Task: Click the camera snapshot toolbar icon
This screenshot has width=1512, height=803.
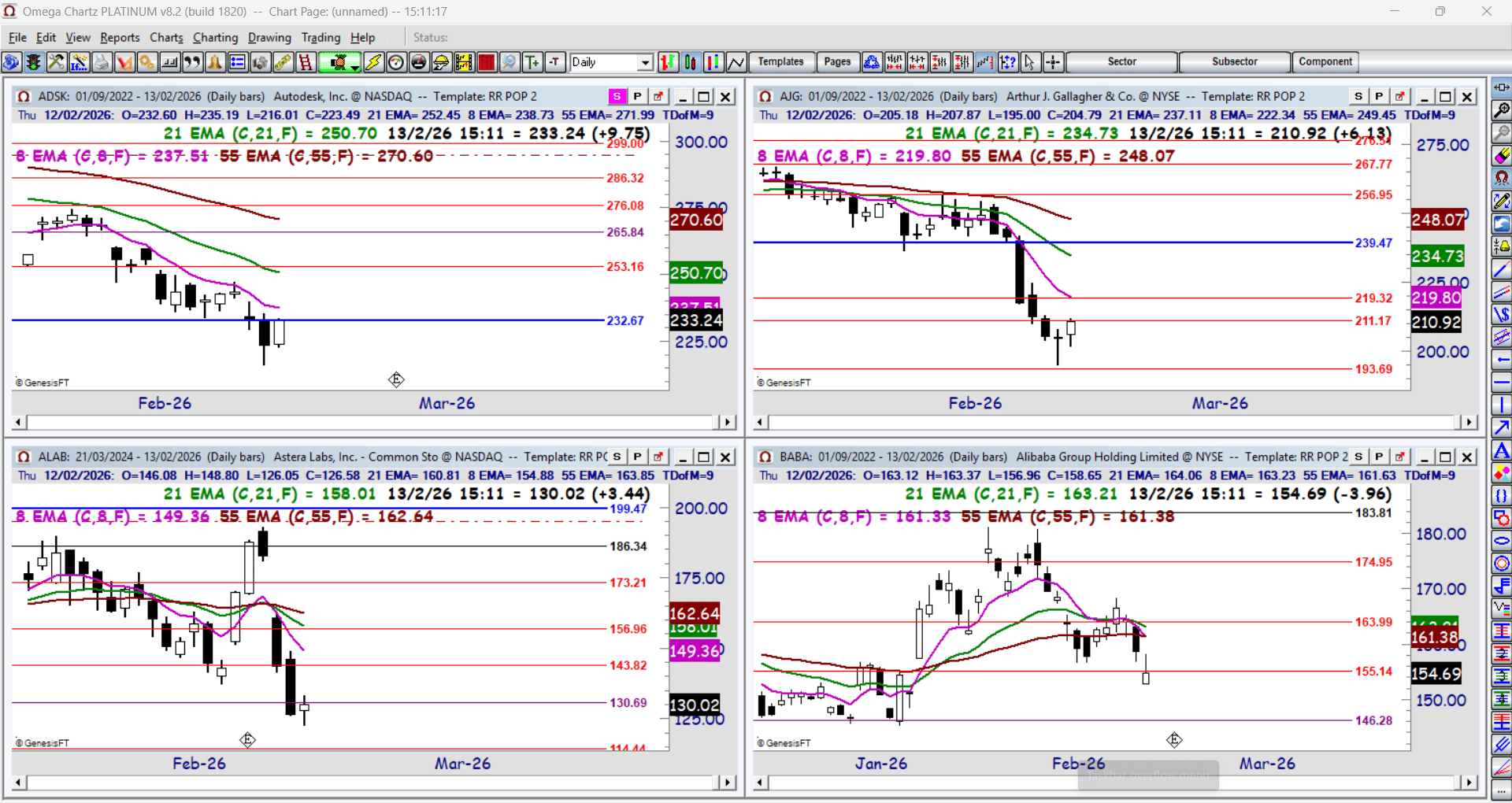Action: (x=261, y=62)
